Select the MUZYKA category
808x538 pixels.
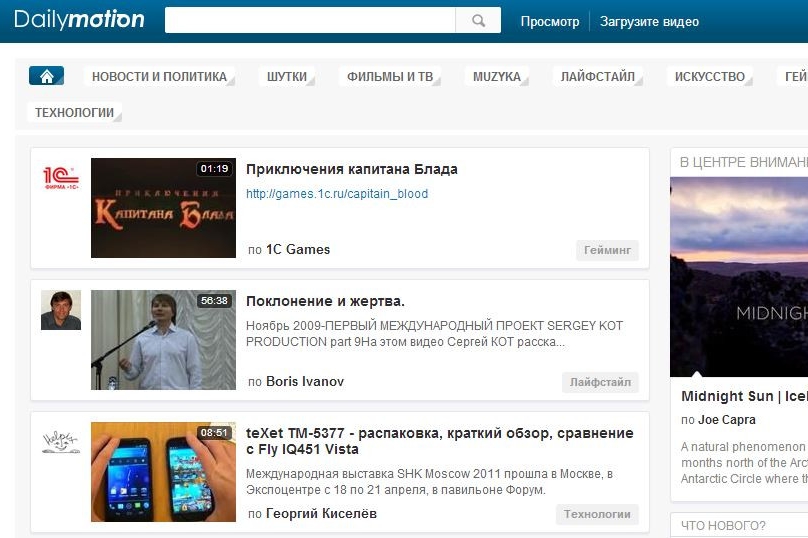[497, 76]
